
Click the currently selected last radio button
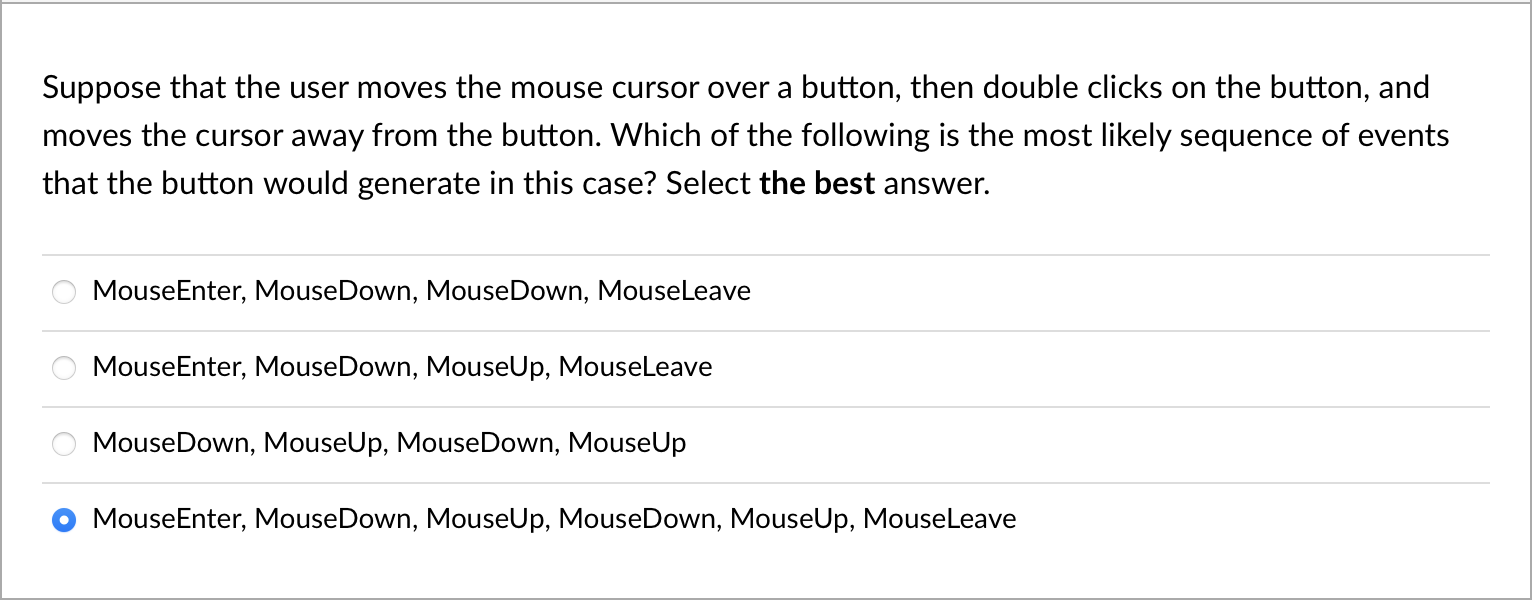point(64,520)
